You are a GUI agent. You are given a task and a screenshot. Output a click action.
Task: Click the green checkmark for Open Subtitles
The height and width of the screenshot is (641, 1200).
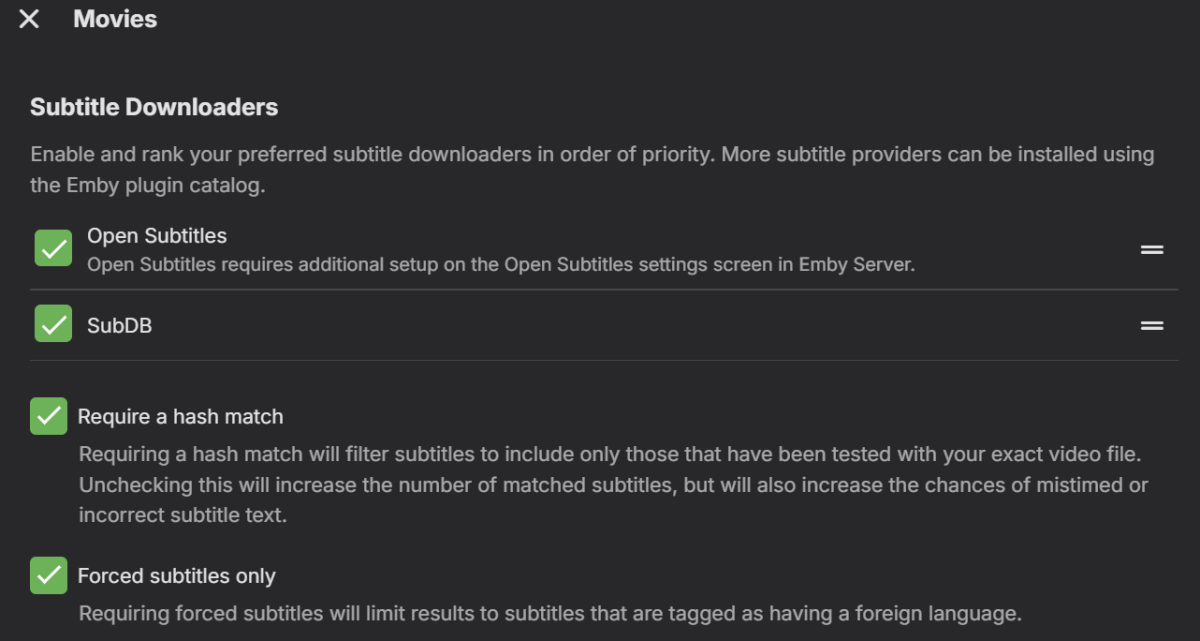[x=52, y=247]
